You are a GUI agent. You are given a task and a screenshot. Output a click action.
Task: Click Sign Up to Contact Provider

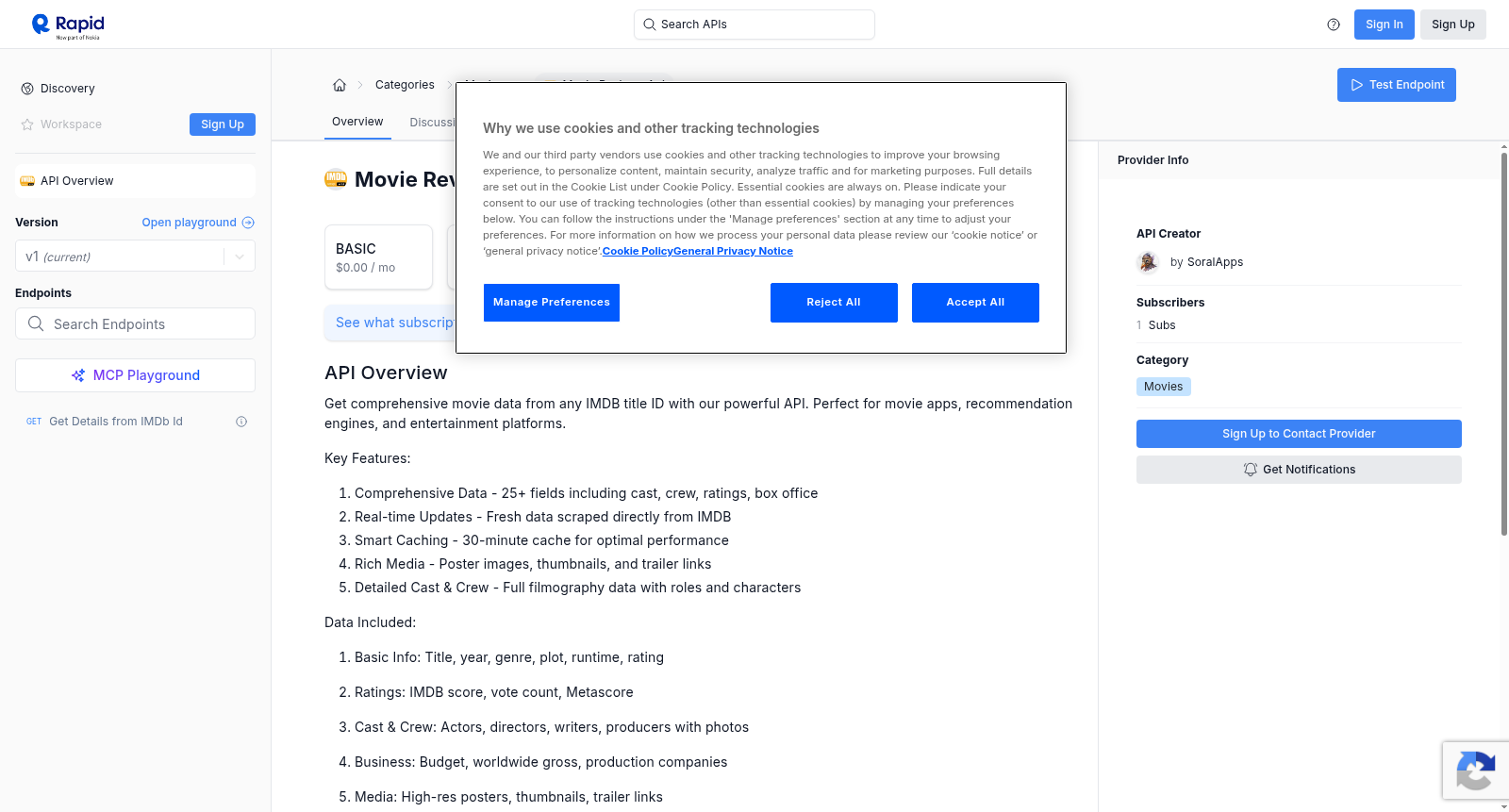pyautogui.click(x=1299, y=434)
